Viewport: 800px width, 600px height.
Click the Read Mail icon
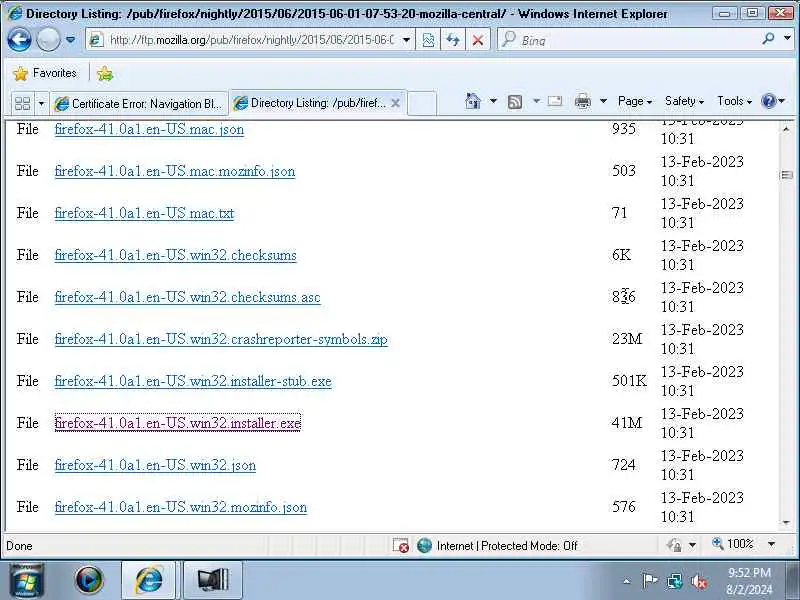[x=555, y=101]
